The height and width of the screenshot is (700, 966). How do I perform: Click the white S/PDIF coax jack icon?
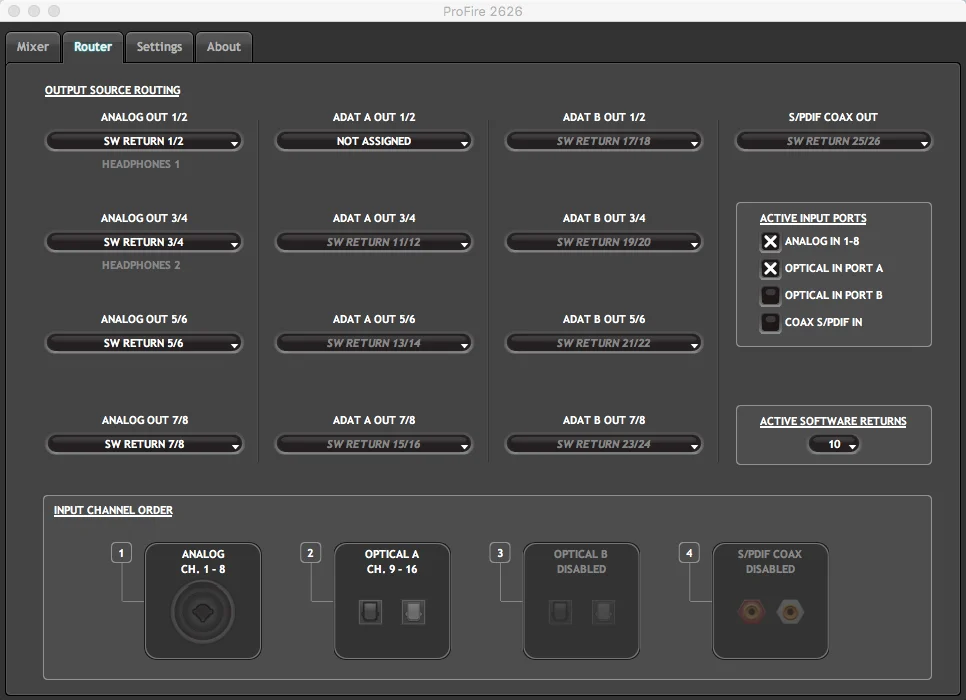[790, 612]
